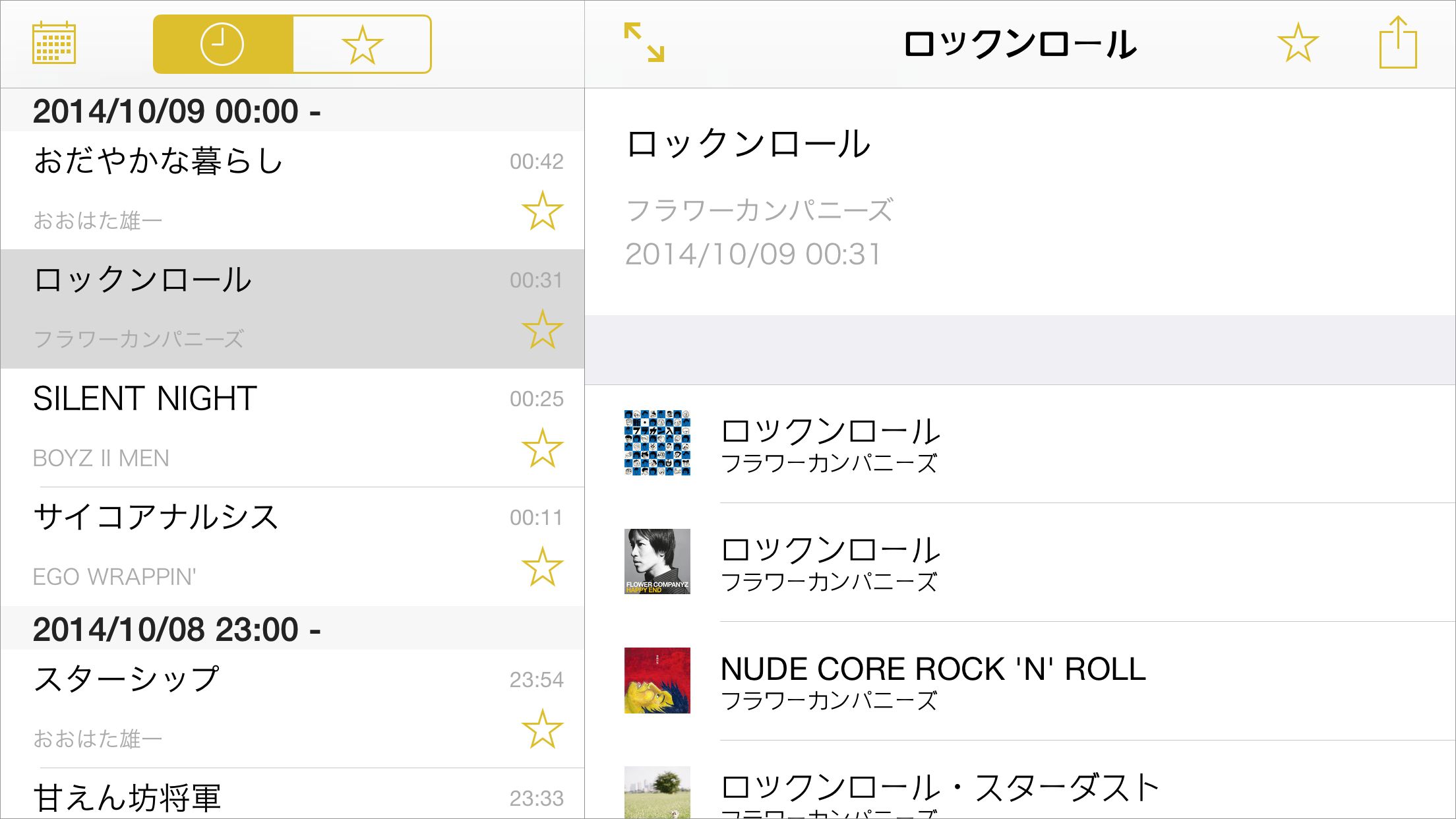Select SILENT NIGHT by BOYZ II MEN

click(x=264, y=427)
